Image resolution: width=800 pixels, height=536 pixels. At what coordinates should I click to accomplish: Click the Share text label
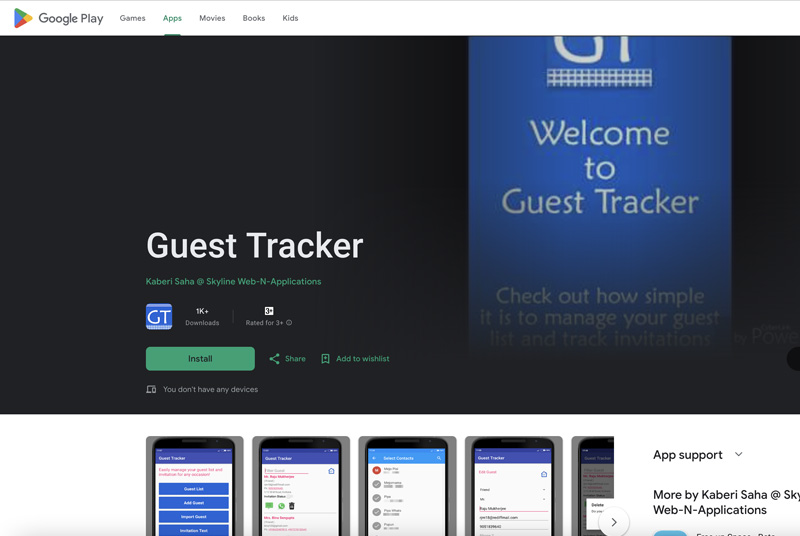295,359
